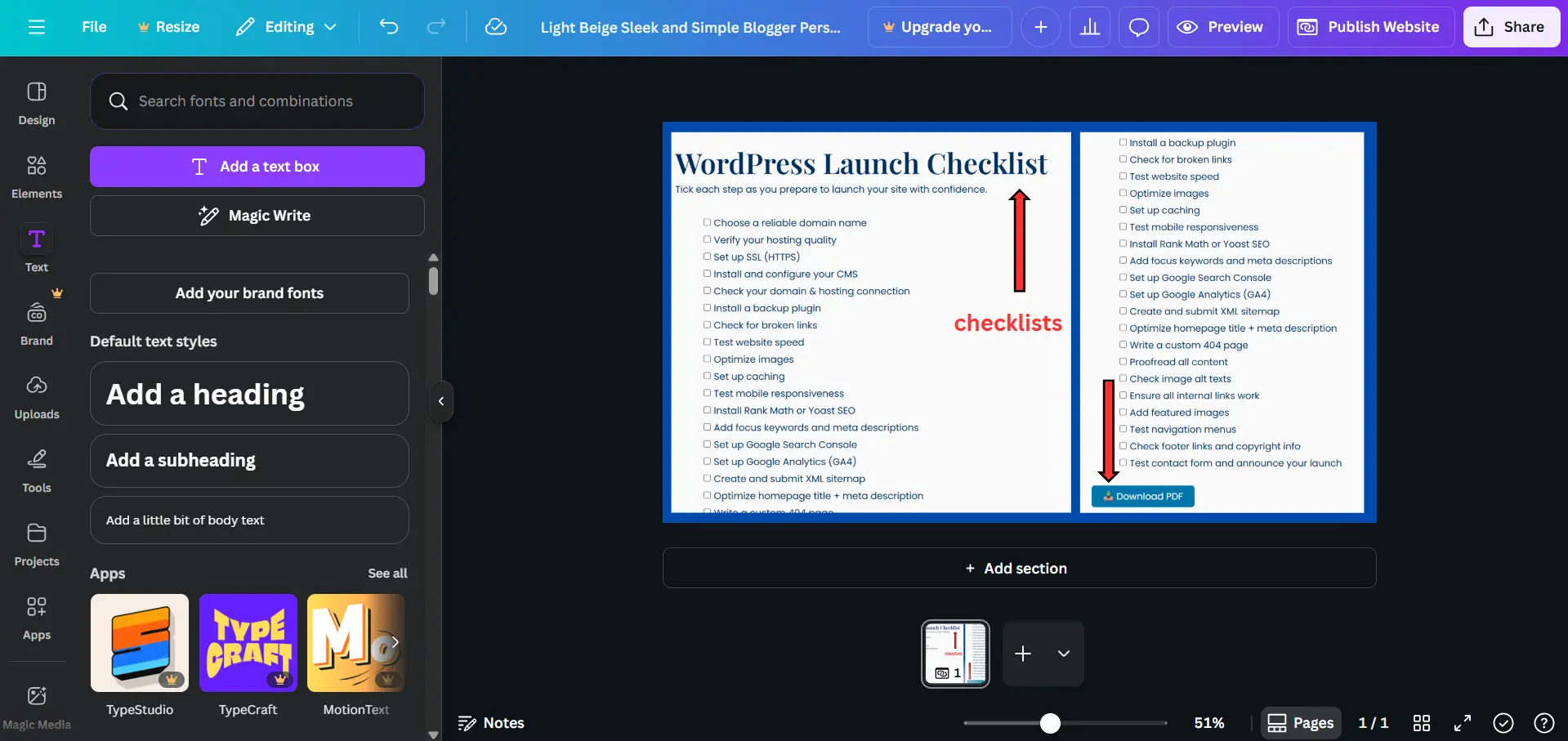The width and height of the screenshot is (1568, 741).
Task: Toggle the Pages view button
Action: tap(1301, 723)
